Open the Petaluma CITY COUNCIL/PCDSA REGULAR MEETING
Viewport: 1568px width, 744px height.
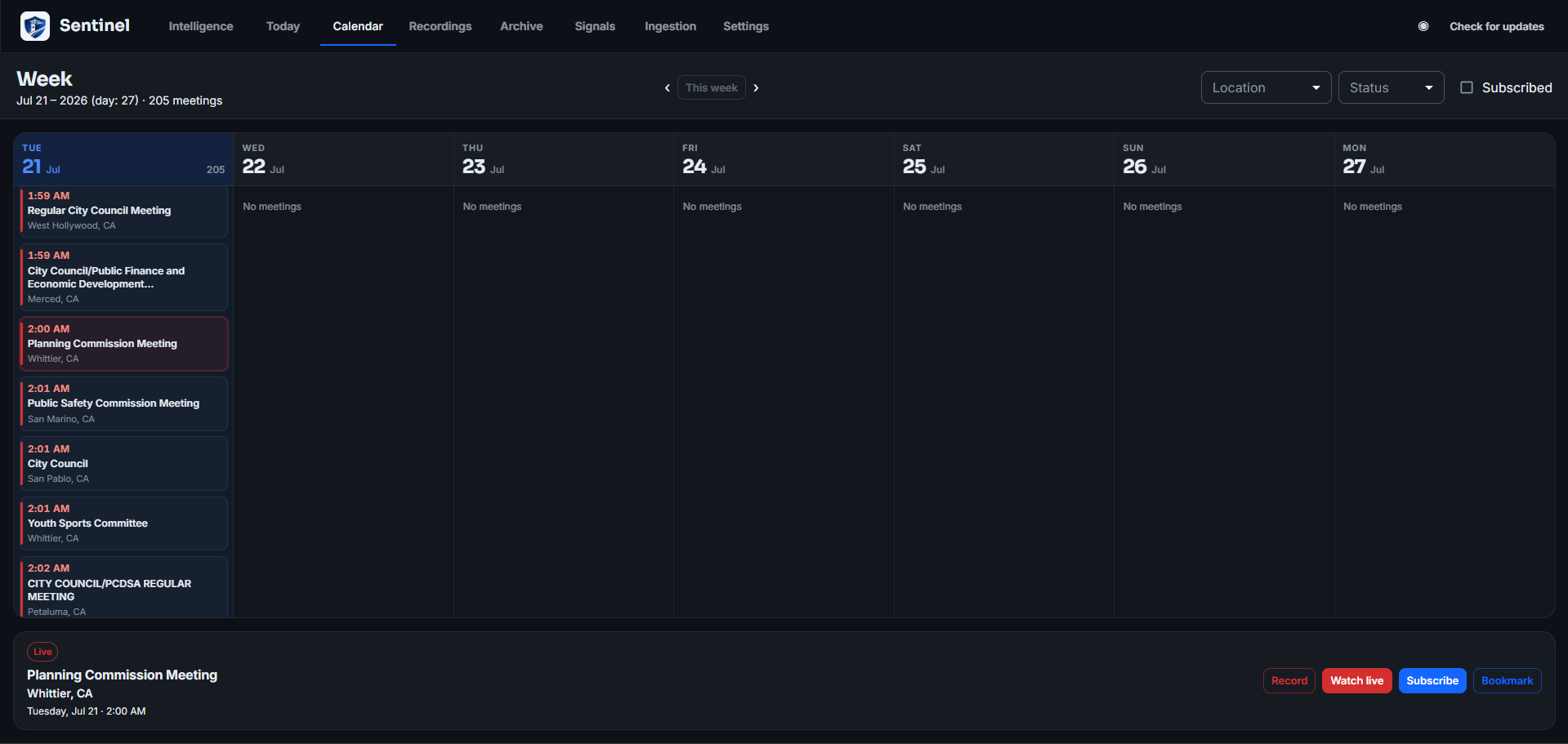(123, 588)
